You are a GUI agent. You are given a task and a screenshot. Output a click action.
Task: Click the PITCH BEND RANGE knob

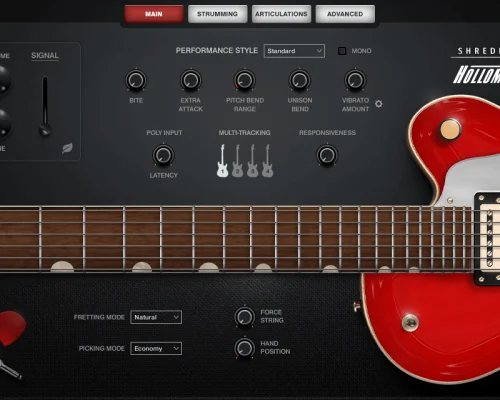[245, 80]
